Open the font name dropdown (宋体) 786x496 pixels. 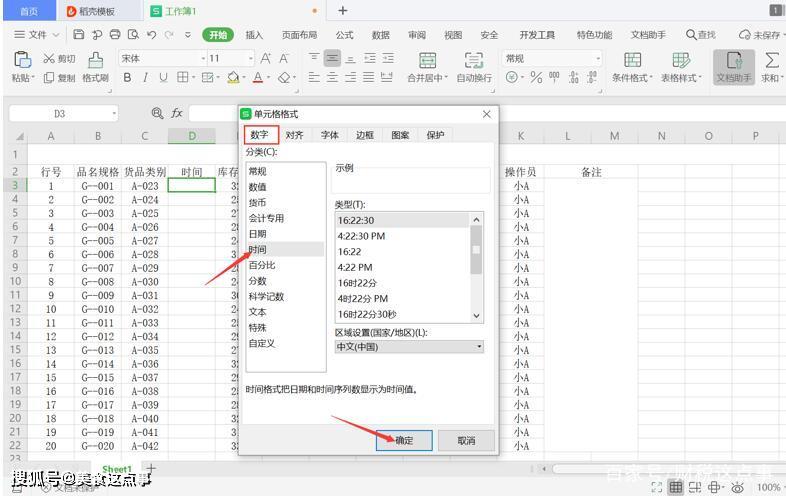tap(204, 59)
